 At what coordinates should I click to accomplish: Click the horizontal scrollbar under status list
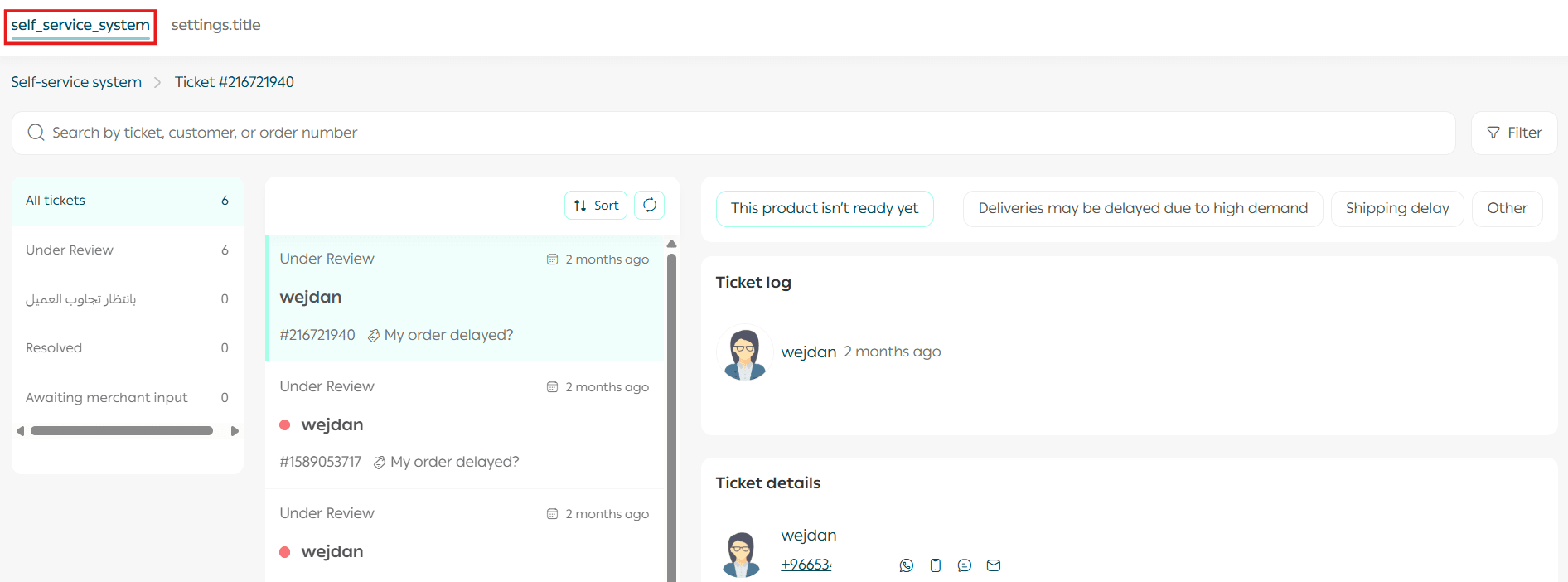click(122, 431)
